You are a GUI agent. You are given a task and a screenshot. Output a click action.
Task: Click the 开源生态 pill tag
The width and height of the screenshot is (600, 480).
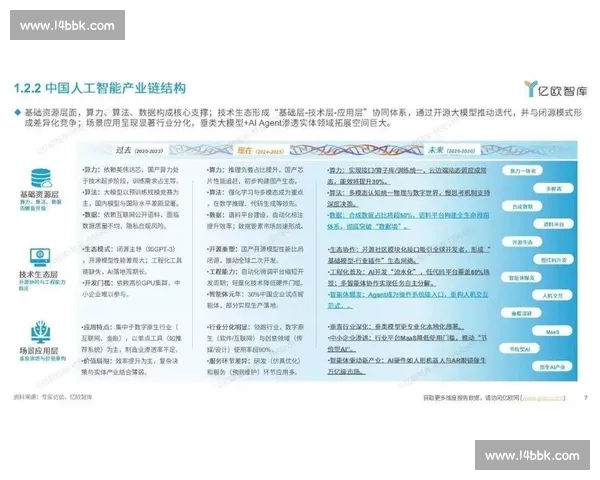tap(522, 242)
